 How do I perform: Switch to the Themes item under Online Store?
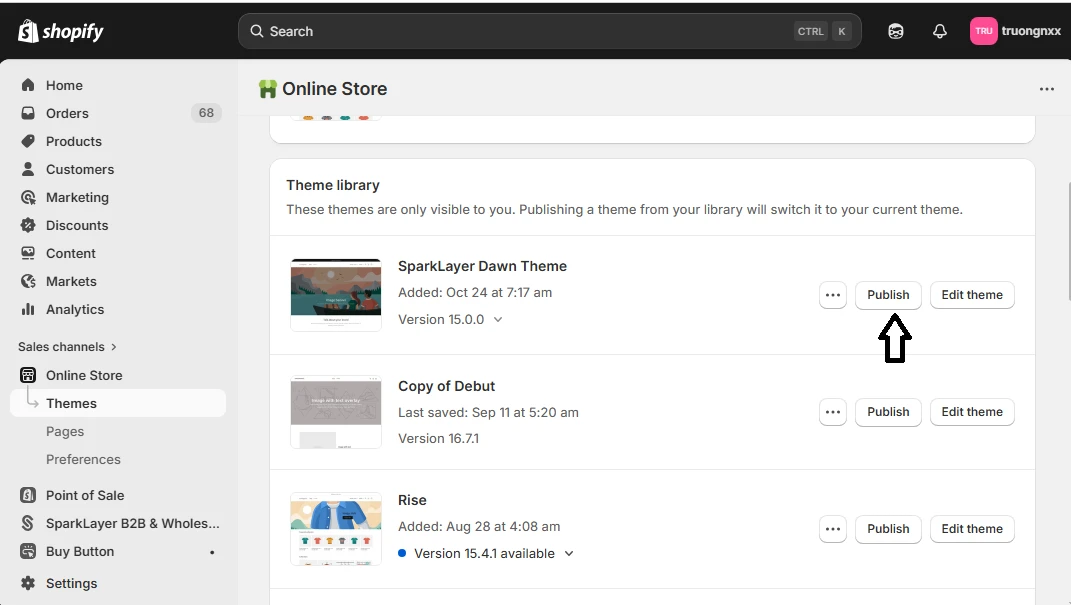click(x=71, y=403)
